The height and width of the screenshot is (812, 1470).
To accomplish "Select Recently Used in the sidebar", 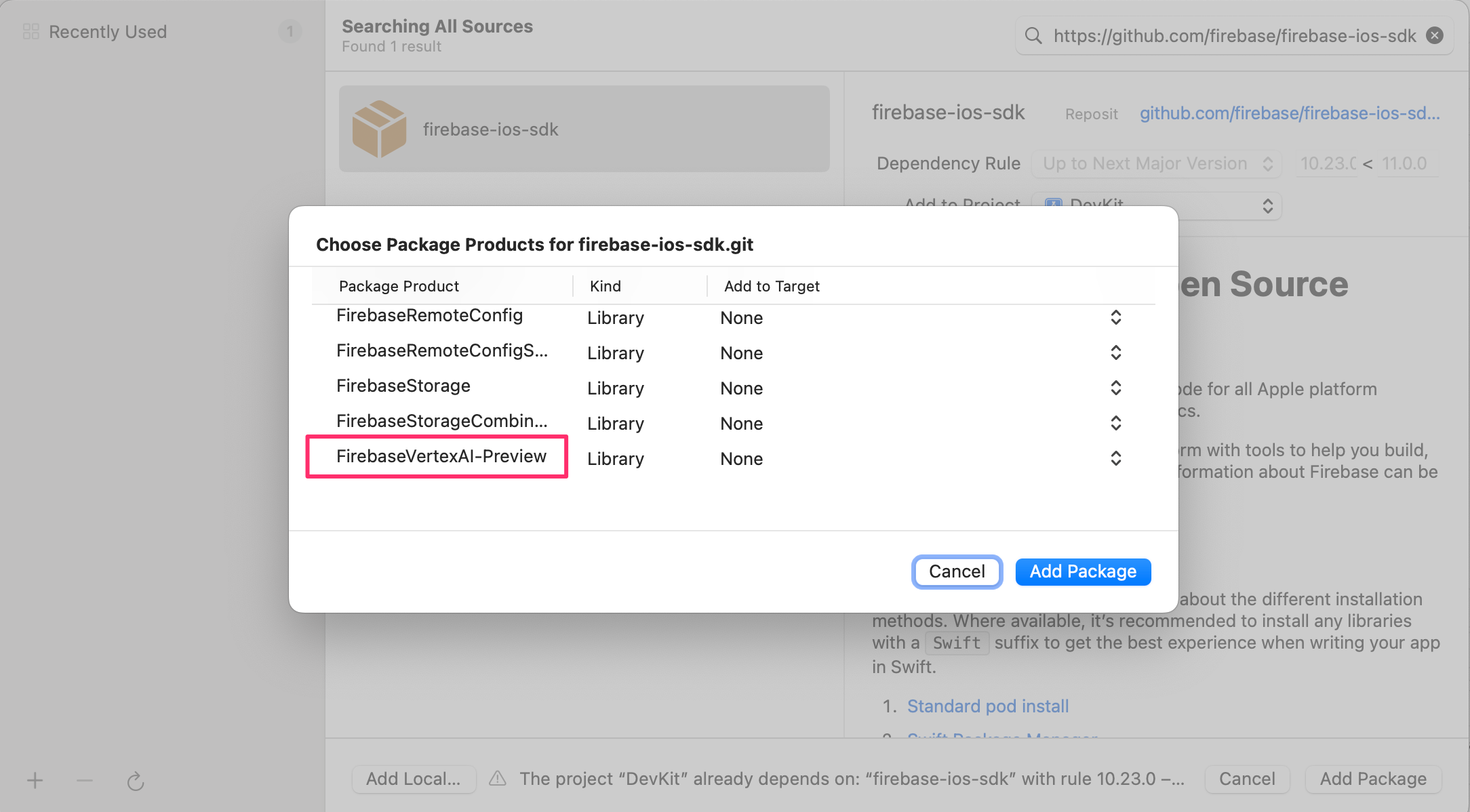I will click(108, 31).
